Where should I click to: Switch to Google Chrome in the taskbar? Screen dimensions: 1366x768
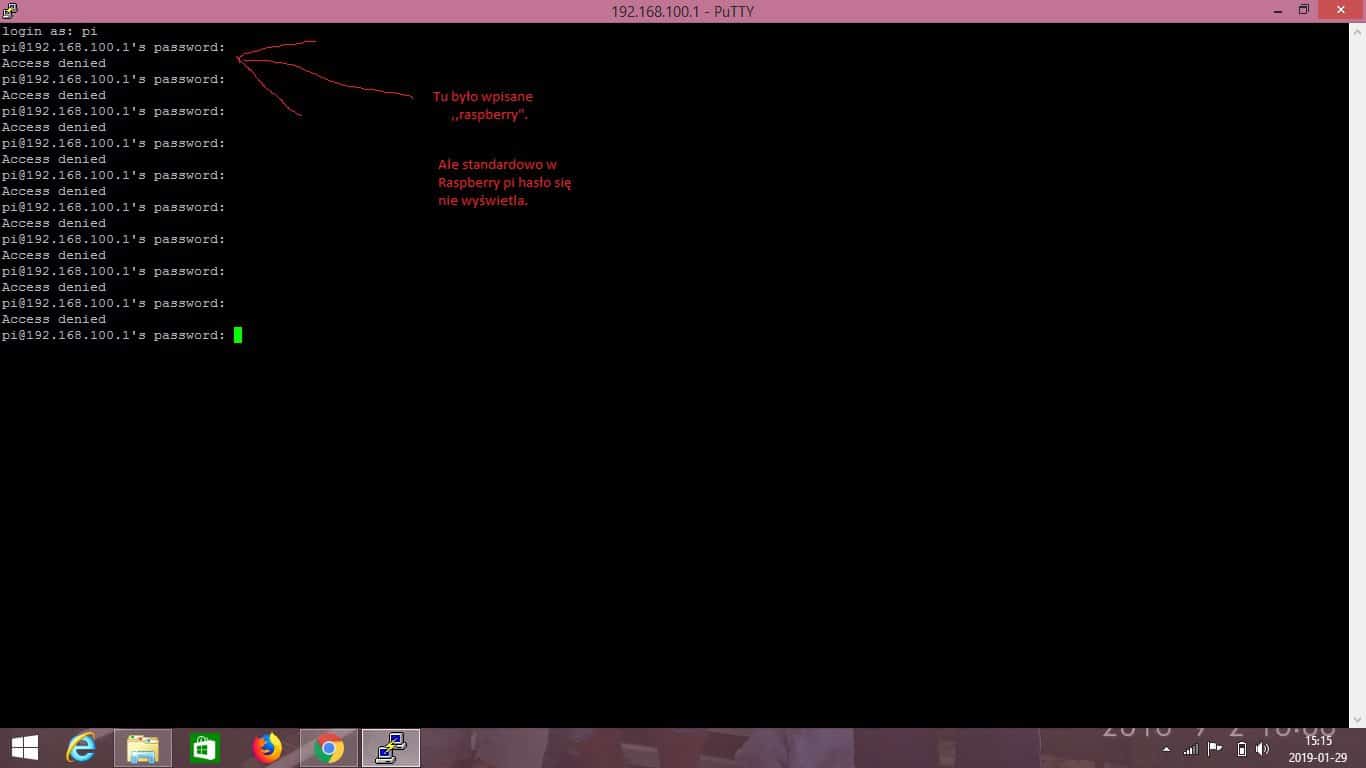pyautogui.click(x=328, y=748)
